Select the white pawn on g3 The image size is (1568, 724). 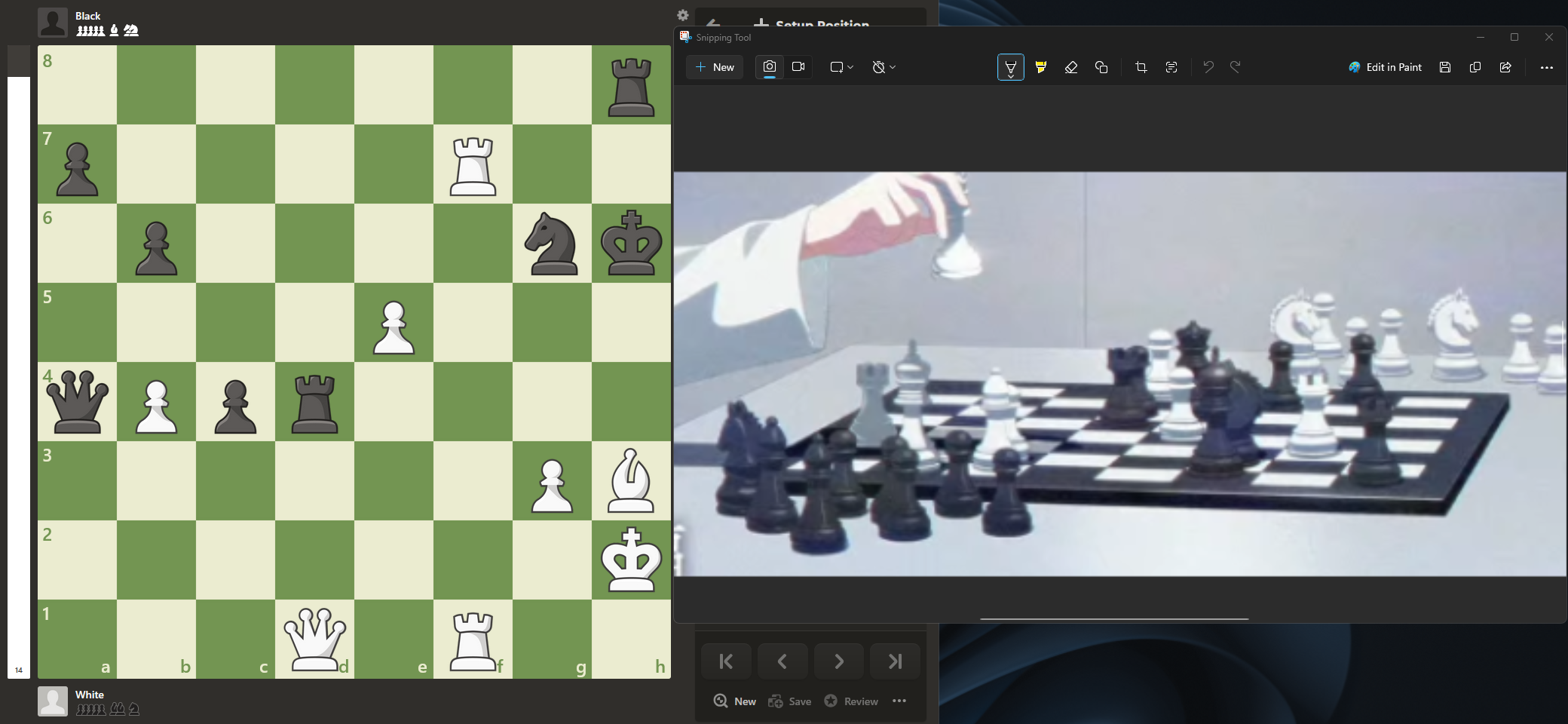pos(552,486)
